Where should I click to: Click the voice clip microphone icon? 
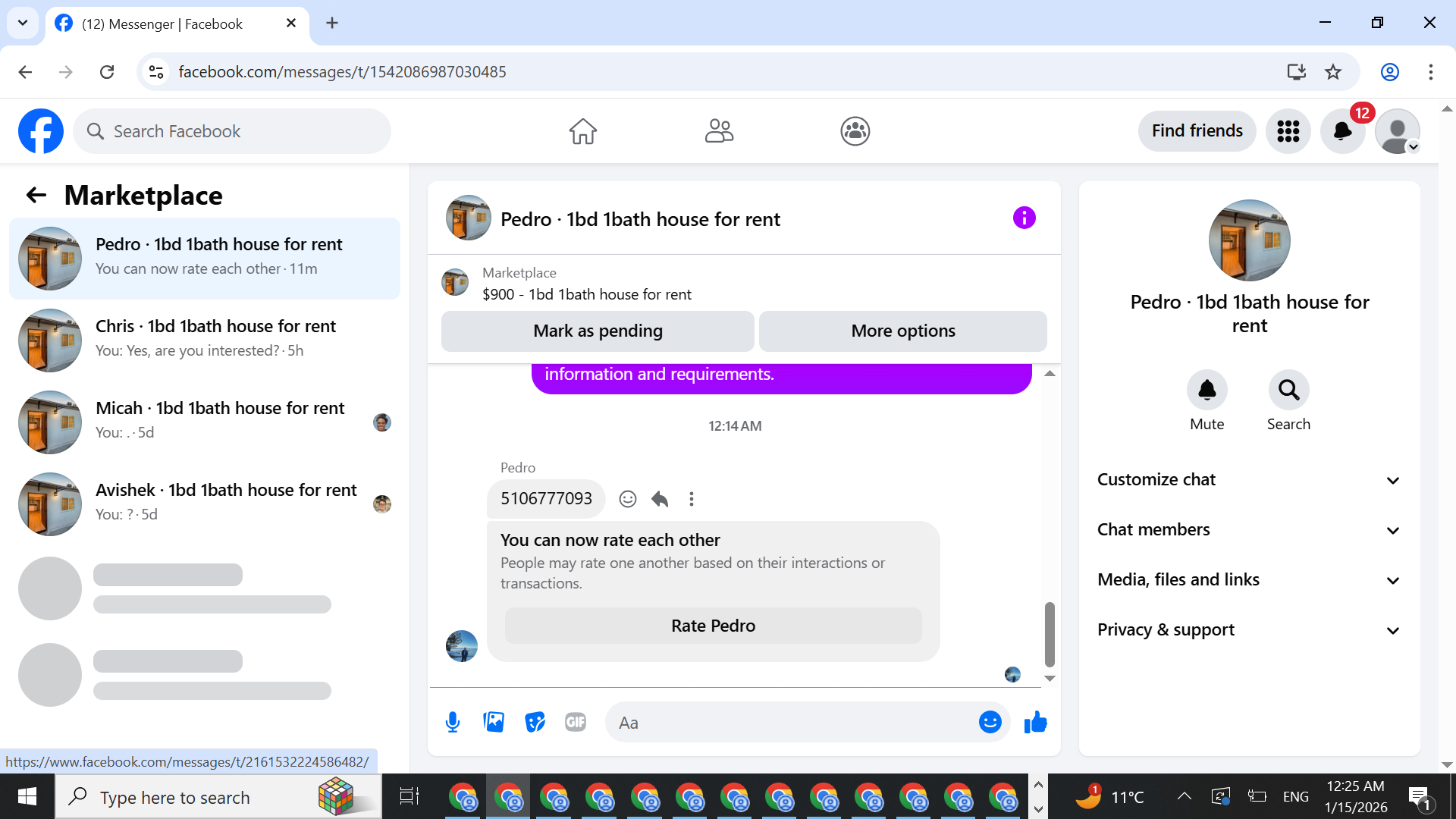click(x=453, y=722)
